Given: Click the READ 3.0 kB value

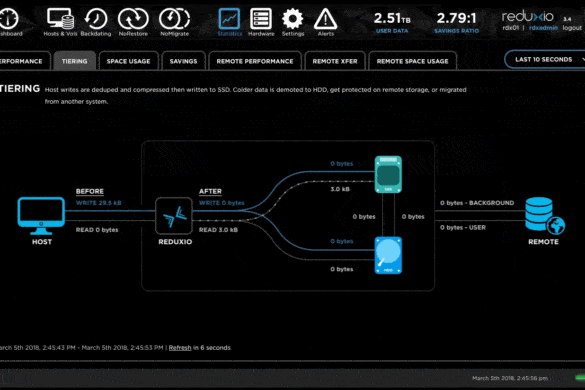Looking at the screenshot, I should click(x=218, y=230).
